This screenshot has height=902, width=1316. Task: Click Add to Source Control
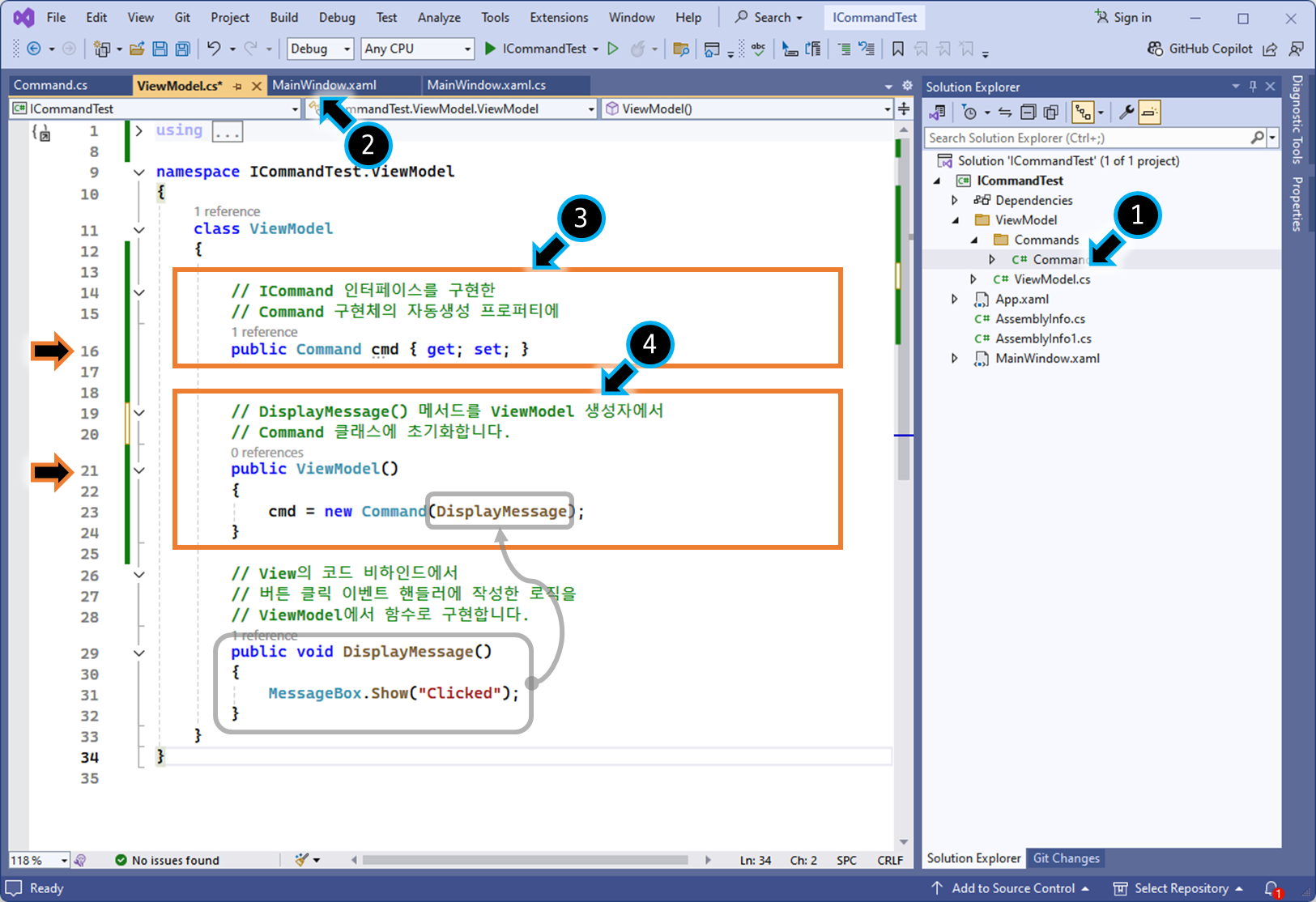coord(1009,888)
